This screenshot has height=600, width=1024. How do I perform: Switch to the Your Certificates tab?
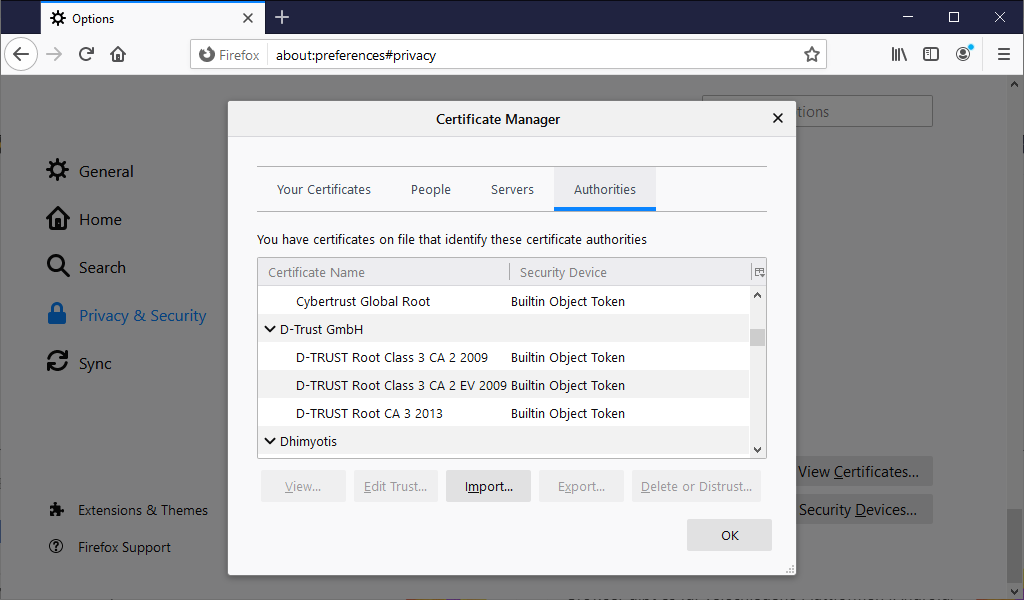pyautogui.click(x=324, y=189)
